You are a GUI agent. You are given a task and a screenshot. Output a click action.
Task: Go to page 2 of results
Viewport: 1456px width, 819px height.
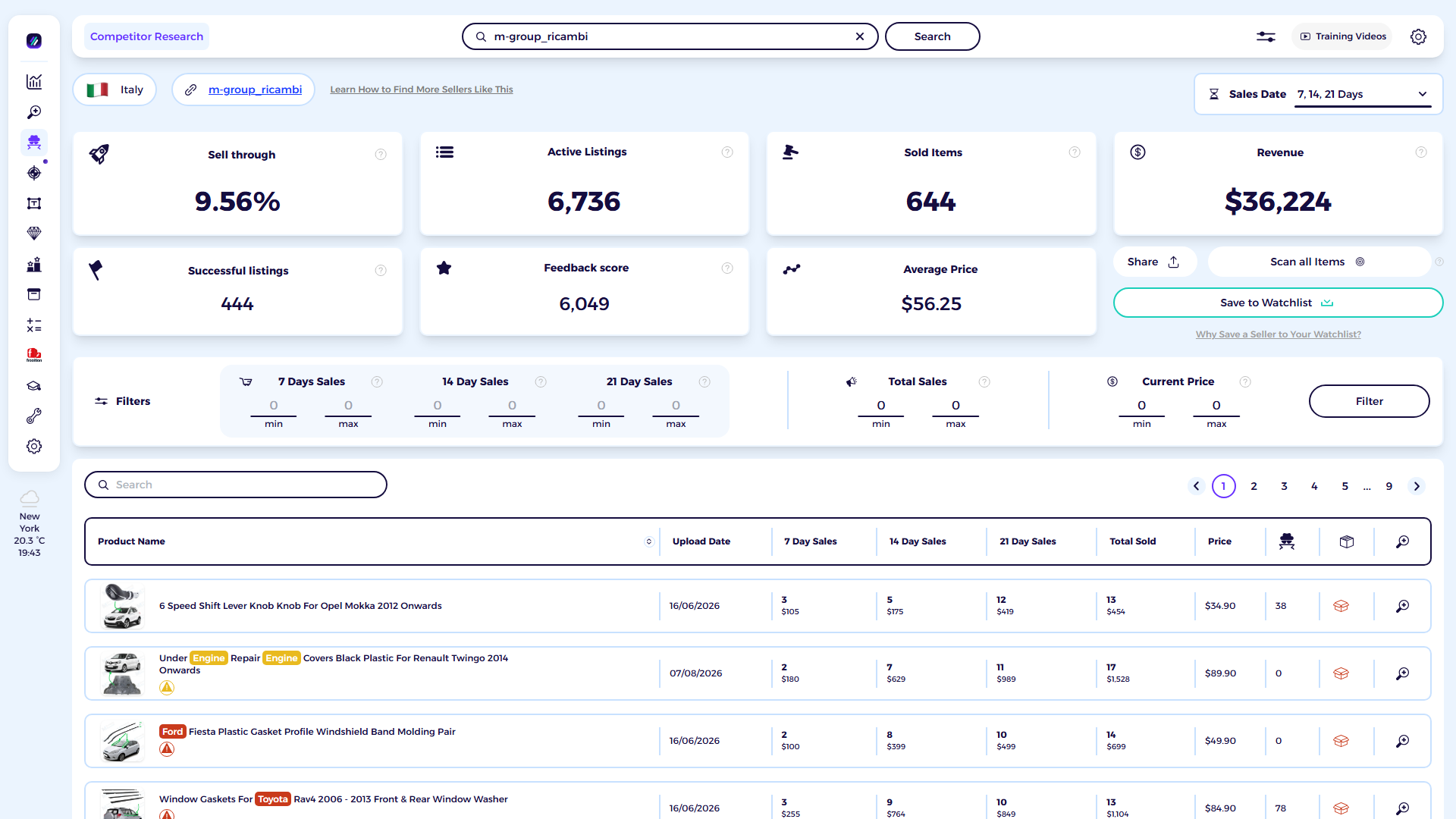click(1254, 486)
